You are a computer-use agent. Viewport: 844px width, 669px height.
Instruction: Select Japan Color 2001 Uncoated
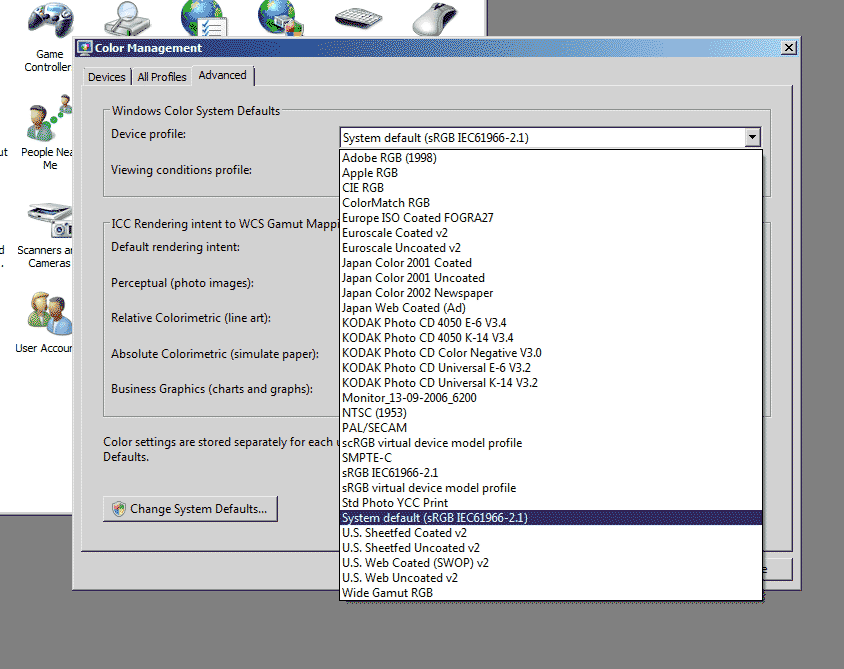pos(551,278)
